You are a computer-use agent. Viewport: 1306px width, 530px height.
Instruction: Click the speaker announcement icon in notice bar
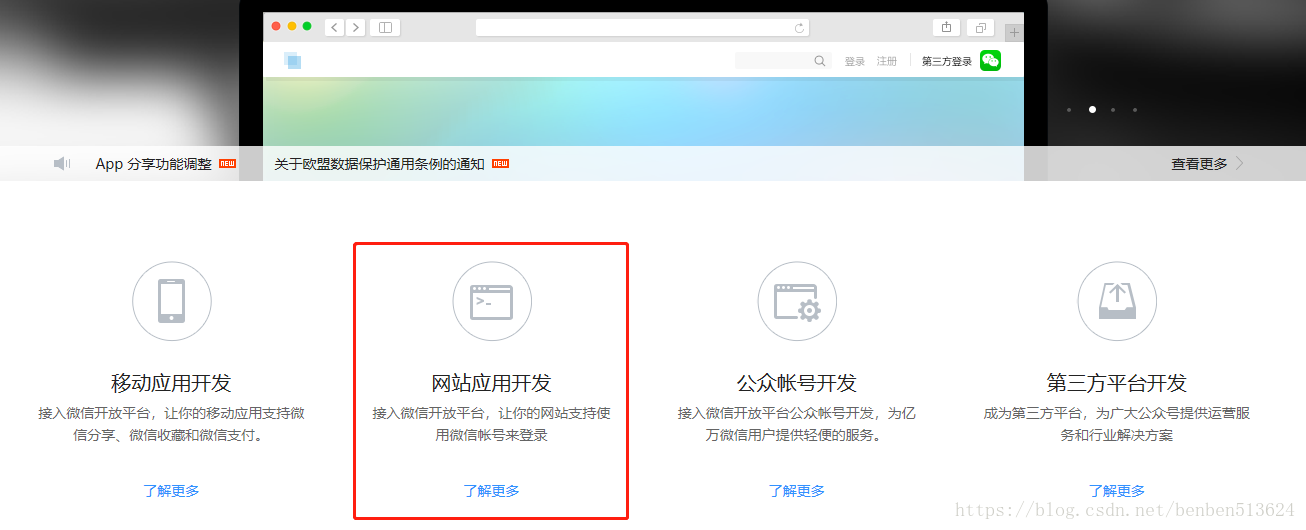62,163
